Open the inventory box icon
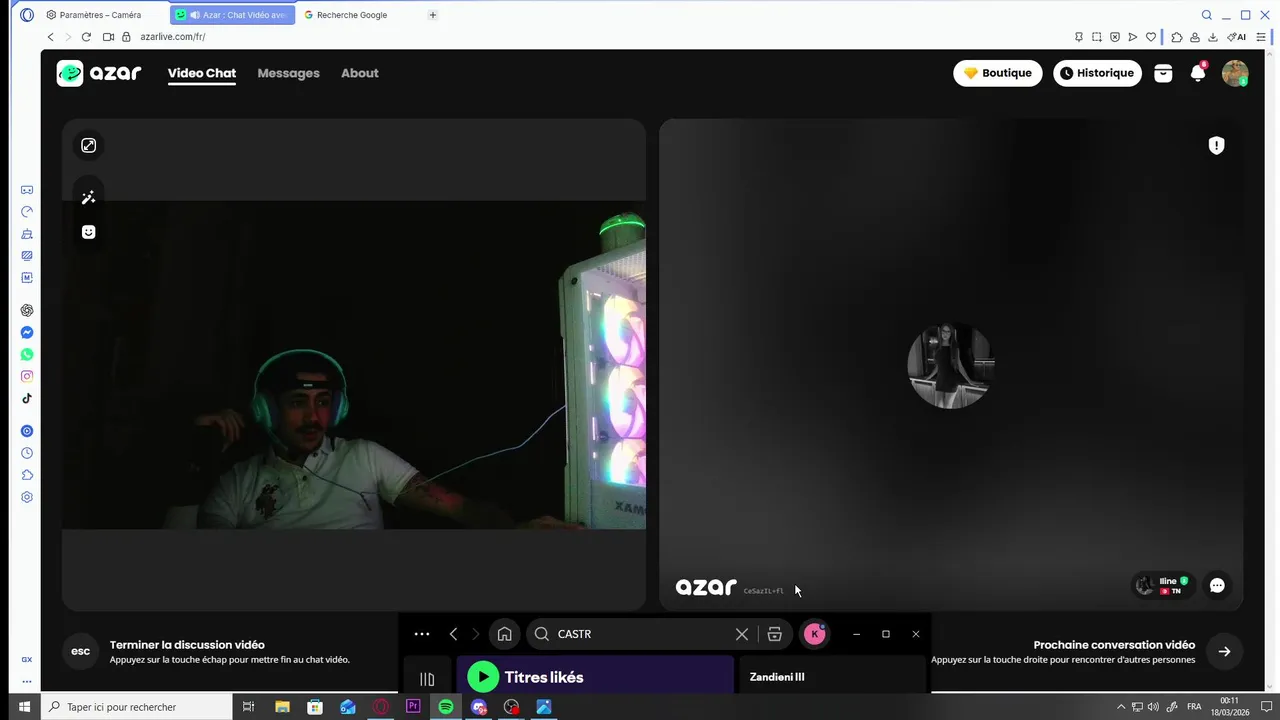 click(x=1163, y=73)
